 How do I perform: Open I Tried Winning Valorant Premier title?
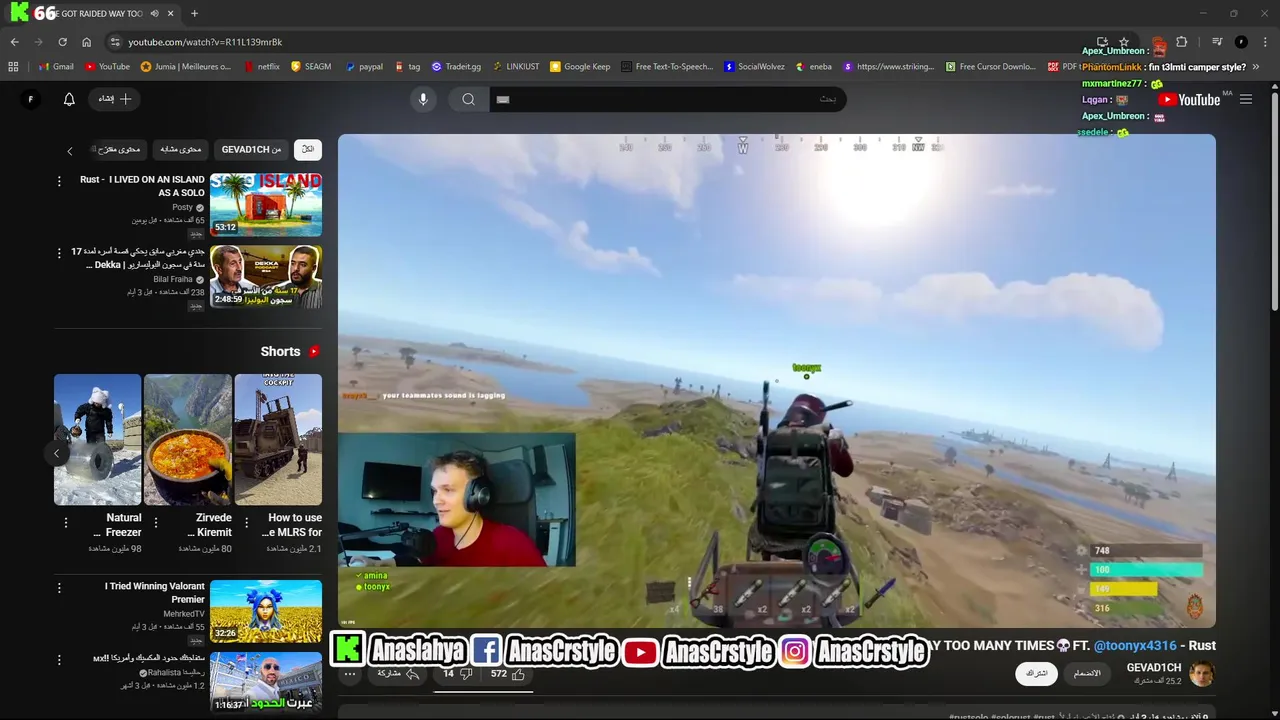coord(155,593)
